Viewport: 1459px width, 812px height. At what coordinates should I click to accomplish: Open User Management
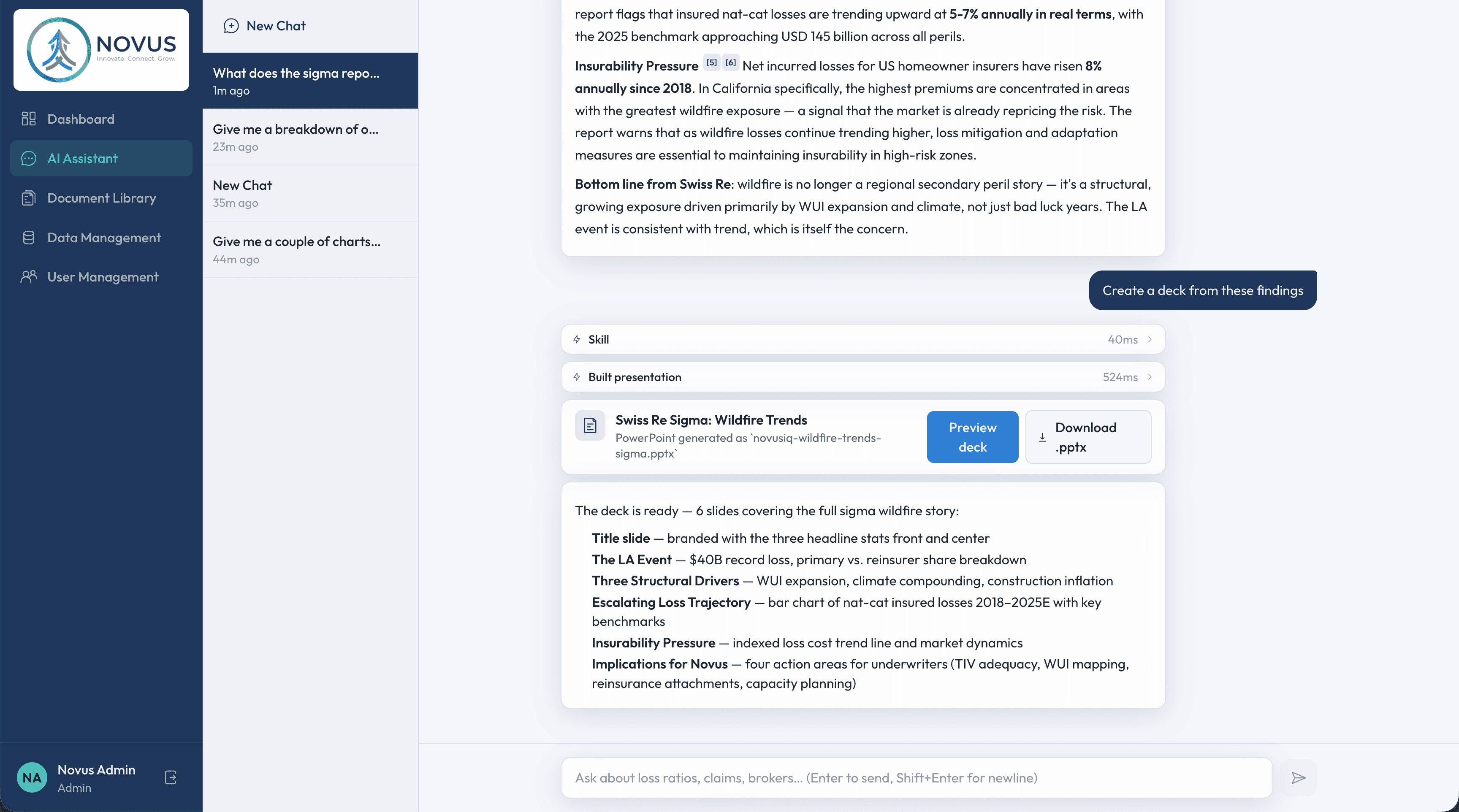point(101,277)
